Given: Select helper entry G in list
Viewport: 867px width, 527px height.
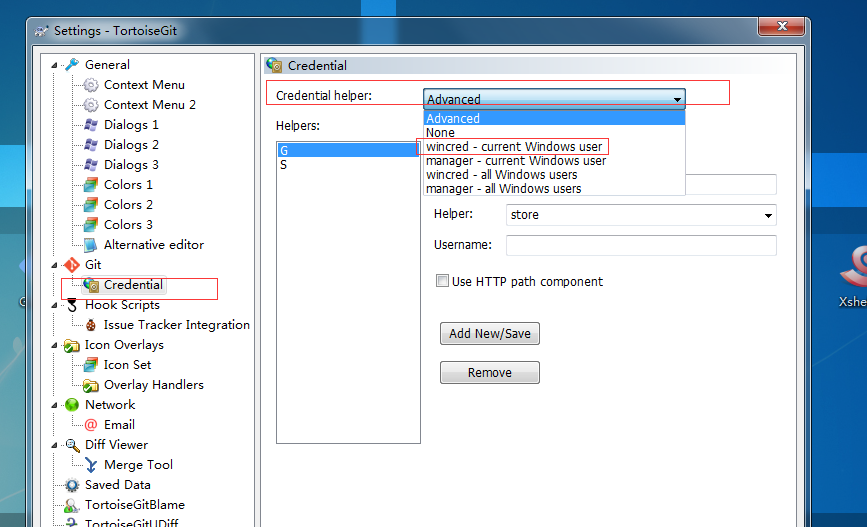Looking at the screenshot, I should point(348,150).
